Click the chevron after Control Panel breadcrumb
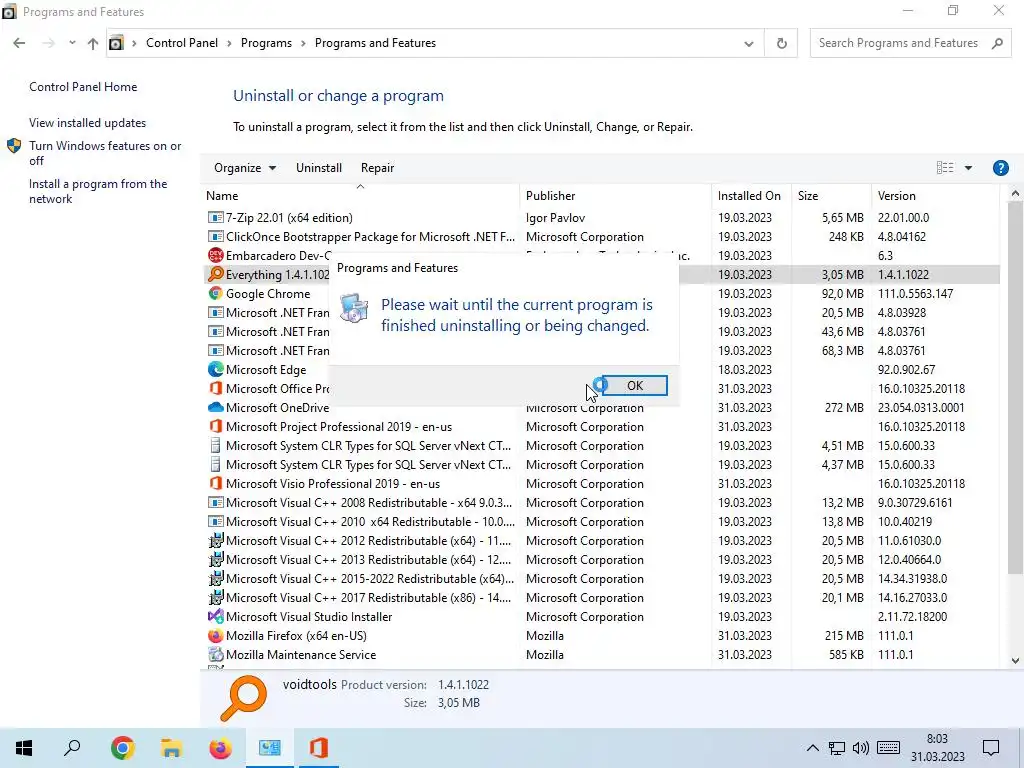The image size is (1024, 768). click(229, 43)
